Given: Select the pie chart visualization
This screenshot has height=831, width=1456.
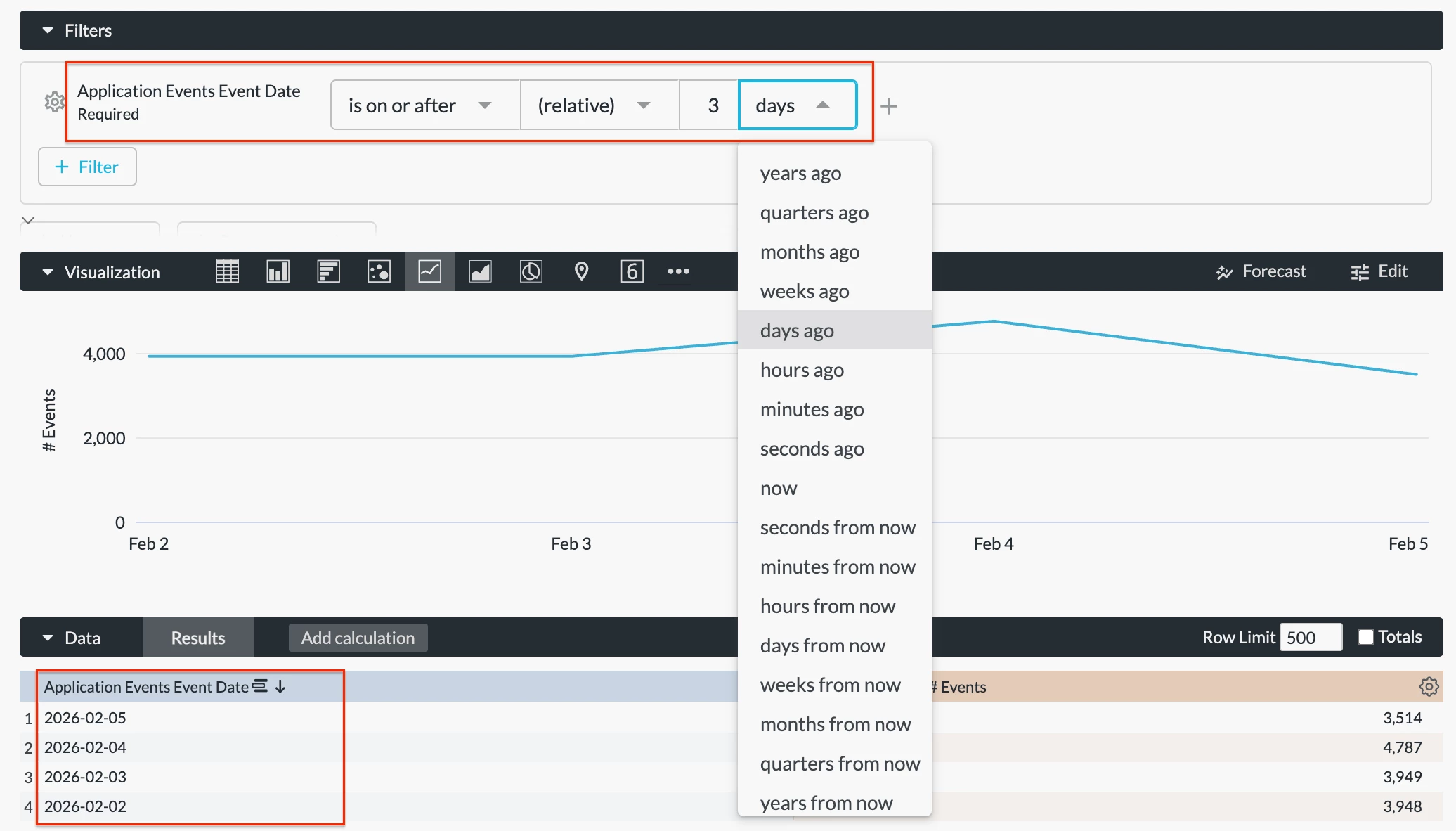Looking at the screenshot, I should click(x=531, y=271).
